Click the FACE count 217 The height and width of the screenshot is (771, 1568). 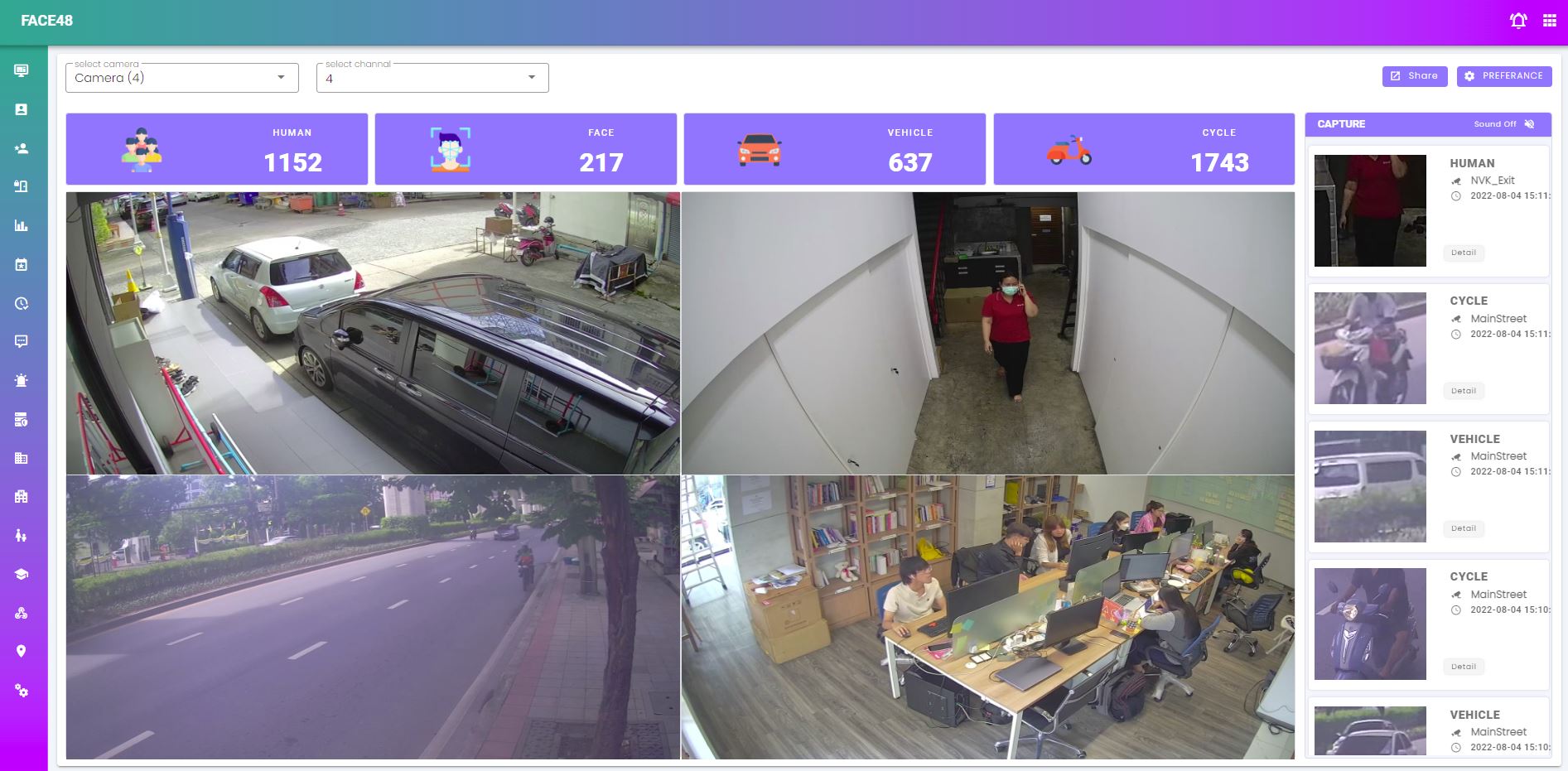coord(601,162)
